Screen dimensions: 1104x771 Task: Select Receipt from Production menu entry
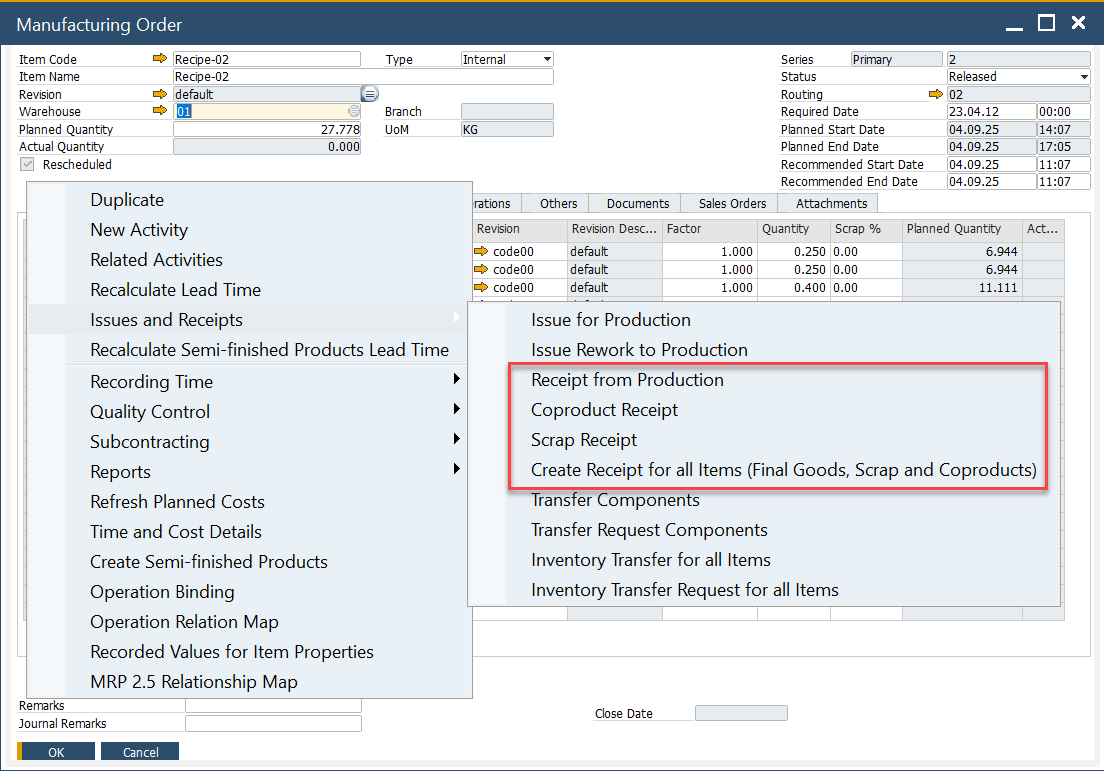click(x=627, y=380)
